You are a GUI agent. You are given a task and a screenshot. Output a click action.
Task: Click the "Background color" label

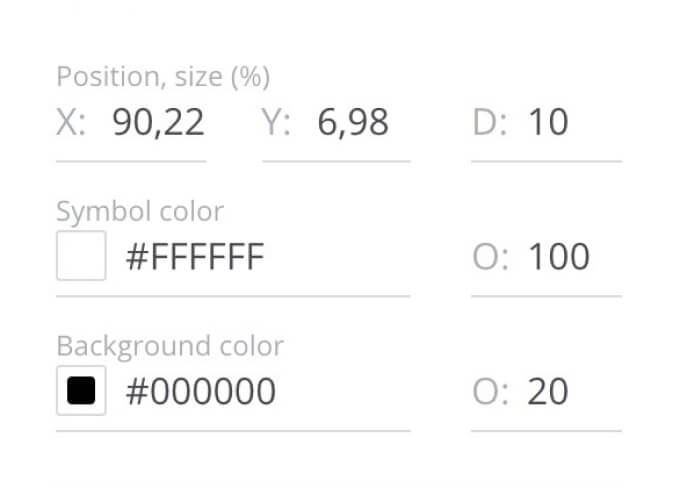pos(170,346)
